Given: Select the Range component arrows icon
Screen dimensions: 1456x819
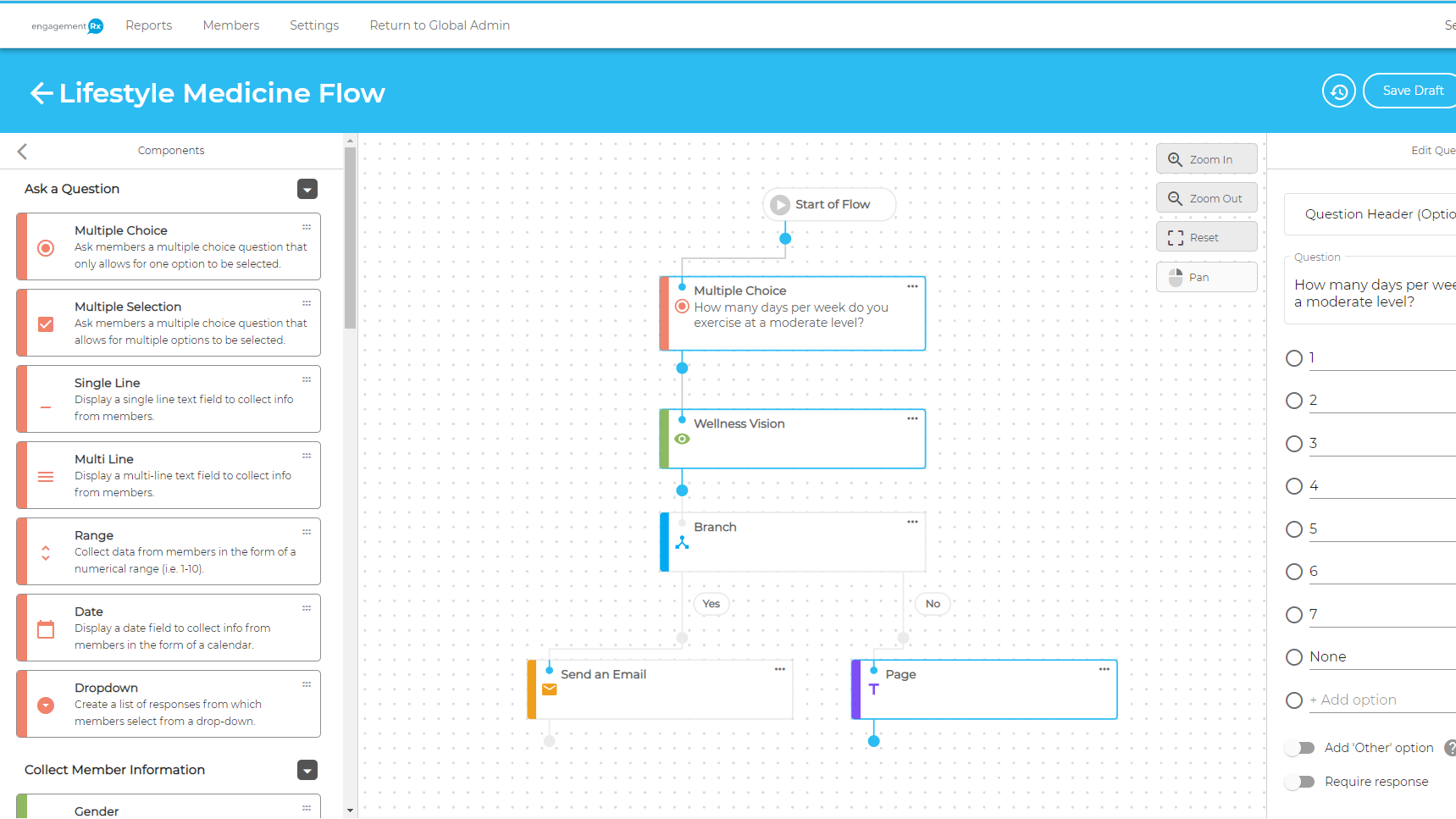Looking at the screenshot, I should coord(46,552).
